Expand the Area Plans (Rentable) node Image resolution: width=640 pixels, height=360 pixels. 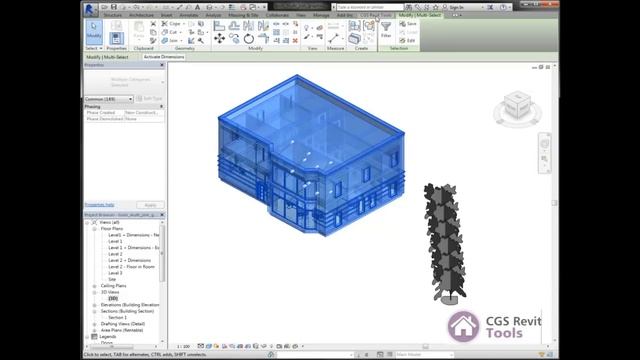pyautogui.click(x=94, y=330)
